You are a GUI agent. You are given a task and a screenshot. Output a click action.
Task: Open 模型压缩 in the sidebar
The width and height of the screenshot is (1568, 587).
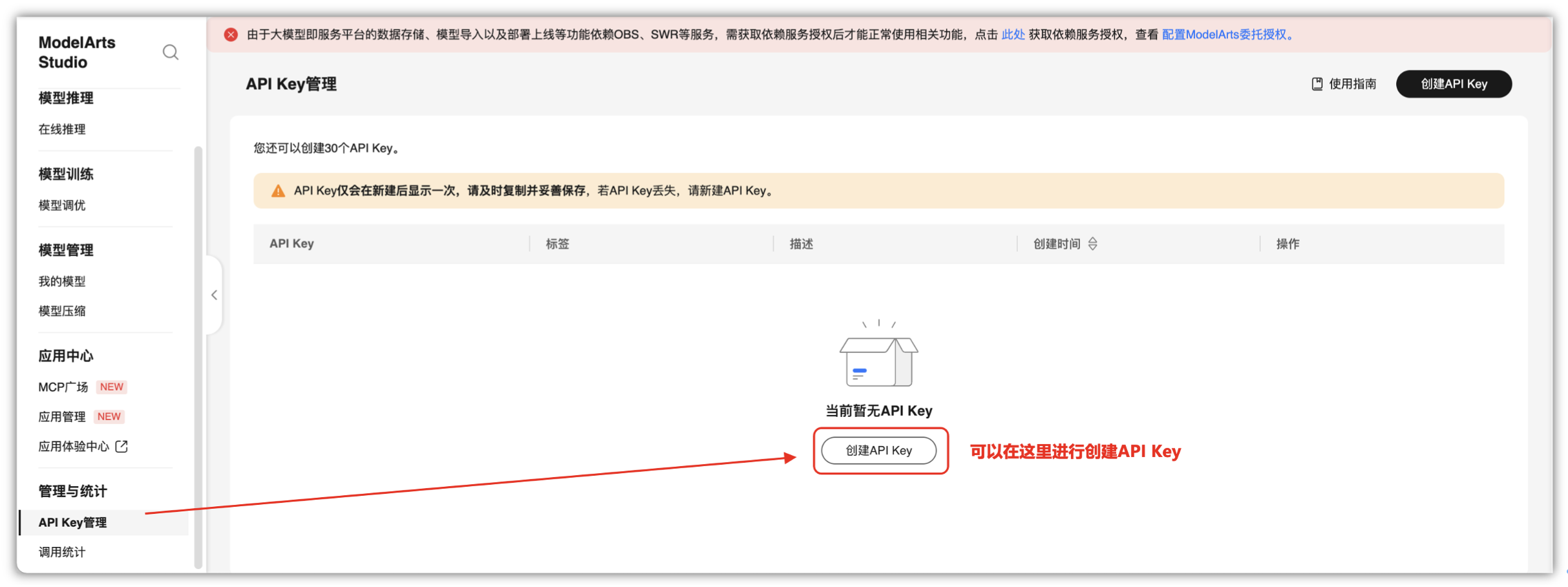pyautogui.click(x=62, y=311)
